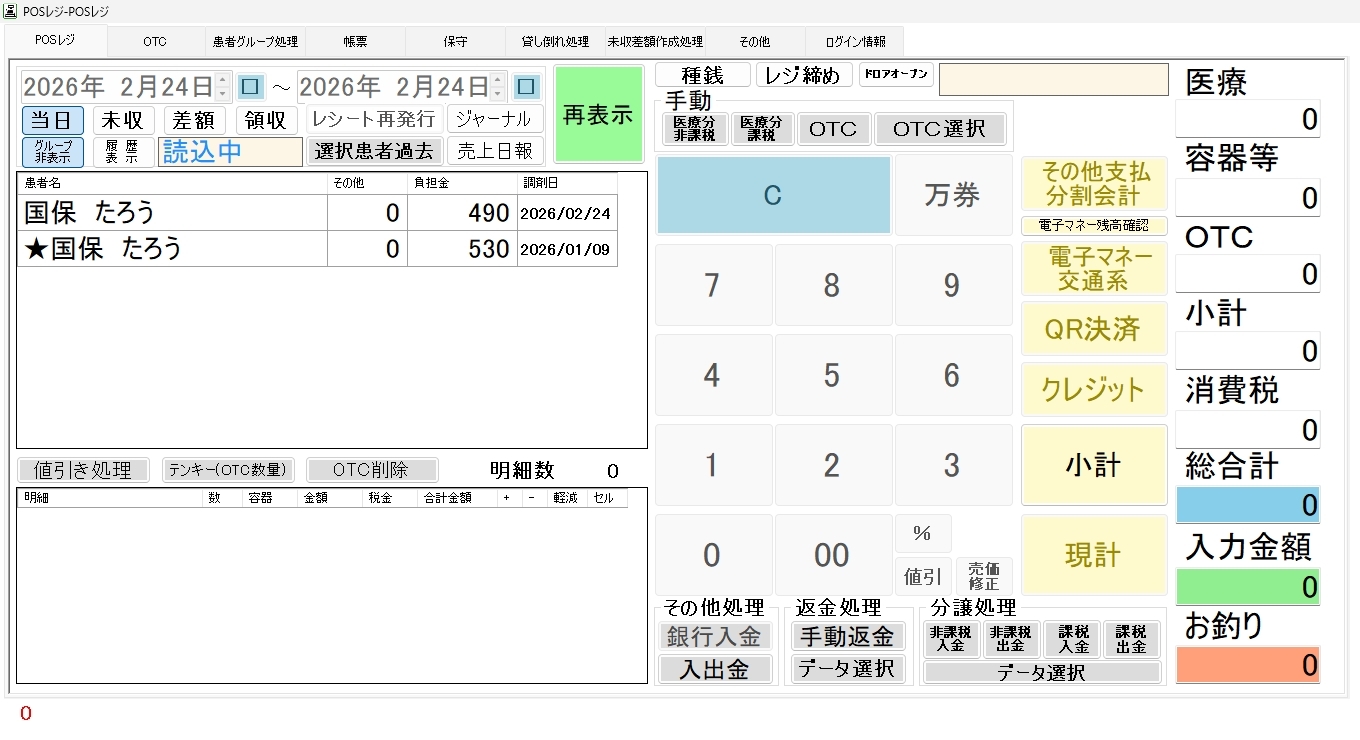
Task: Open the end date calendar picker
Action: 526,87
